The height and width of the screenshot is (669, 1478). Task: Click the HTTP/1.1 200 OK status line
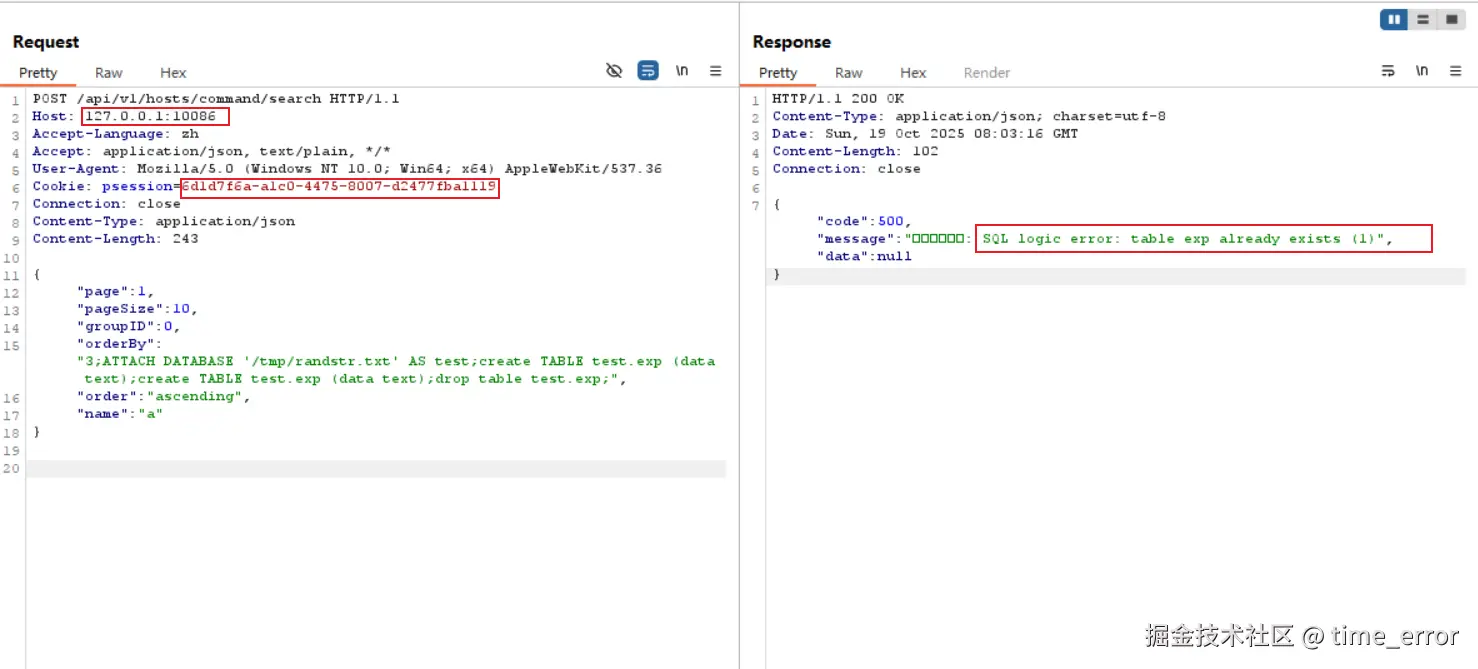pos(838,99)
